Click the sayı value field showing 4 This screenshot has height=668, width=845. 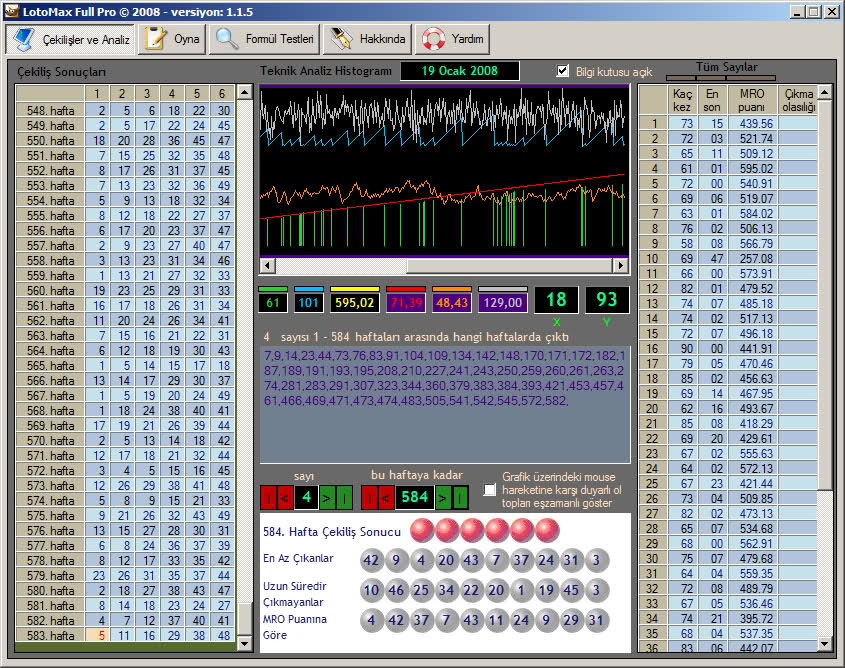point(306,497)
